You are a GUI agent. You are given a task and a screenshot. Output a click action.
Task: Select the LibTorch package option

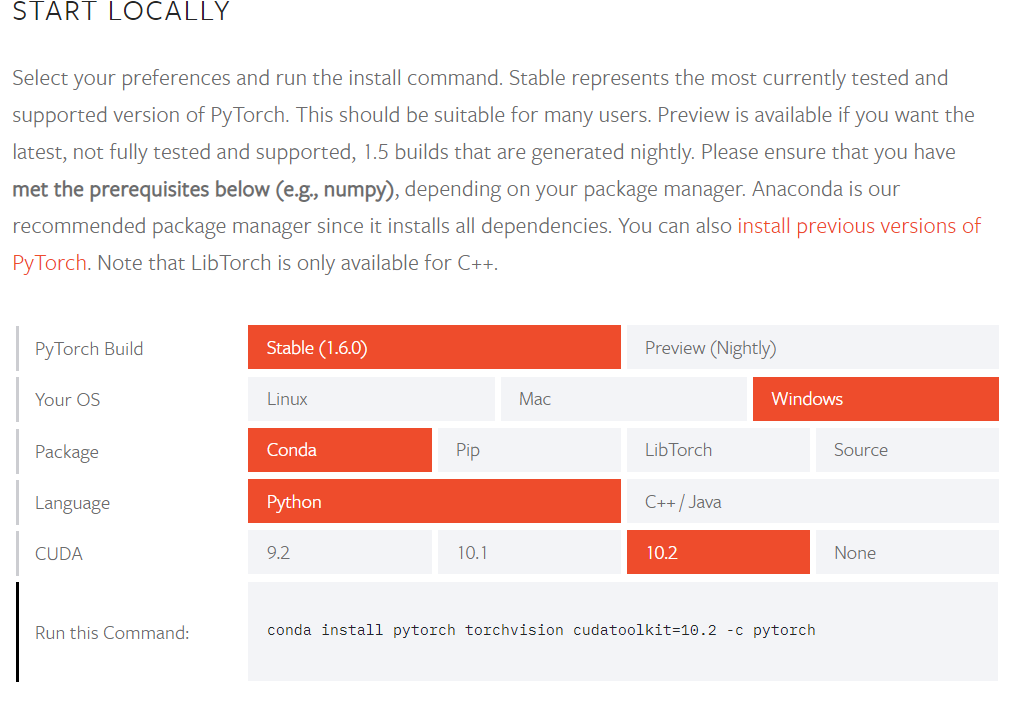(717, 450)
